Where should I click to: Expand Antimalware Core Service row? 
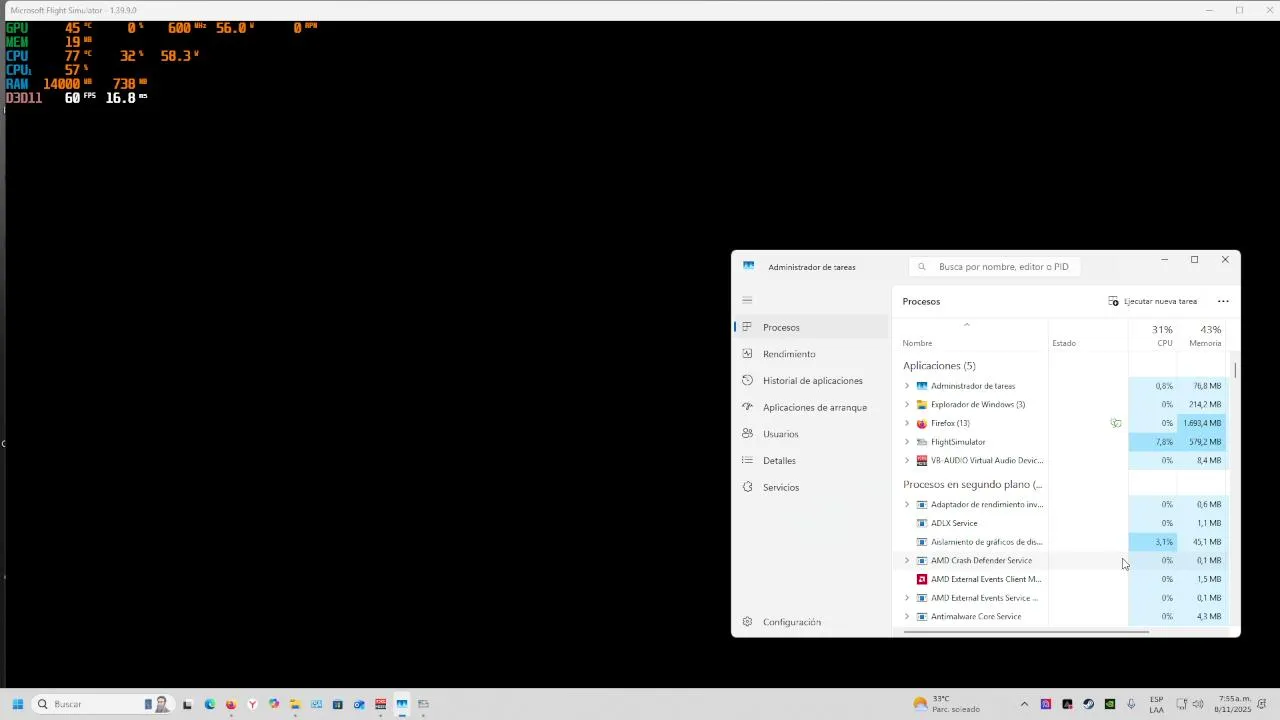coord(907,617)
